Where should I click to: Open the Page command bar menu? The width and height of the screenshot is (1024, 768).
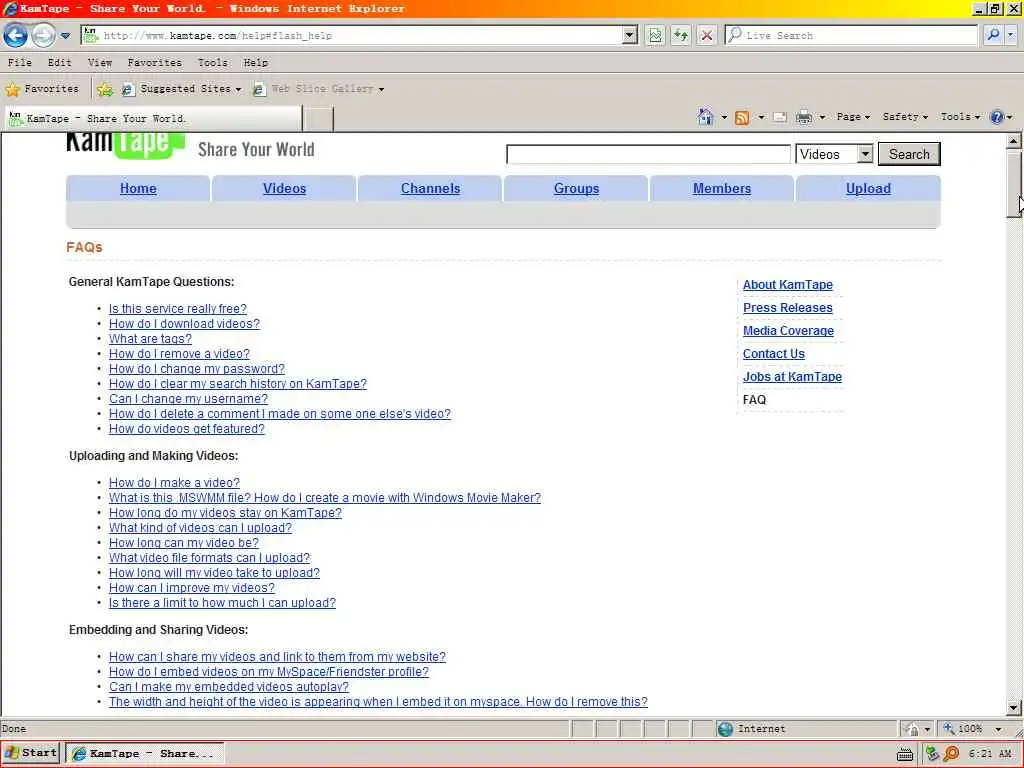(853, 117)
